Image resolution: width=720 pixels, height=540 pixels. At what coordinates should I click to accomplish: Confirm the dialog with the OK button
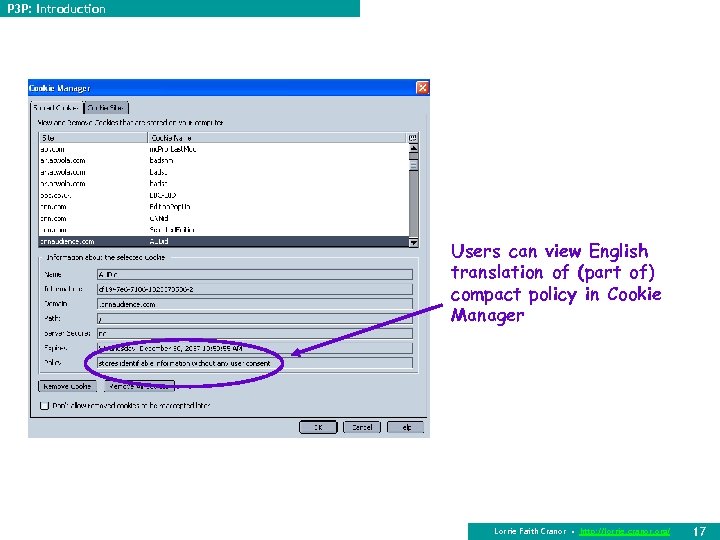coord(318,427)
